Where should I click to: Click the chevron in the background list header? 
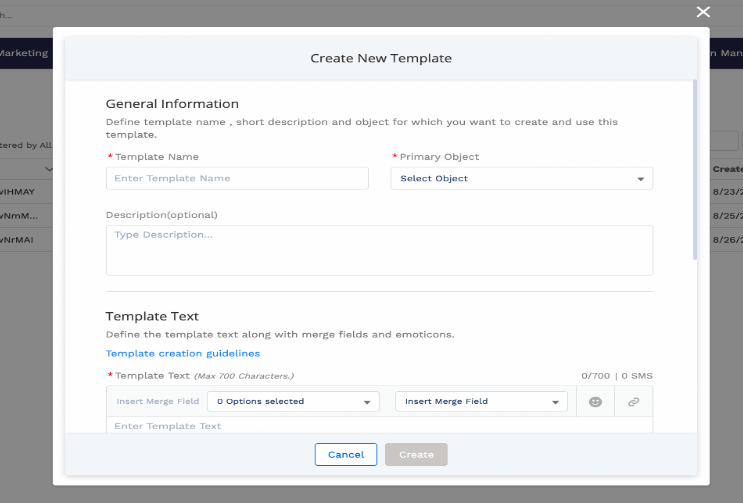pyautogui.click(x=48, y=169)
